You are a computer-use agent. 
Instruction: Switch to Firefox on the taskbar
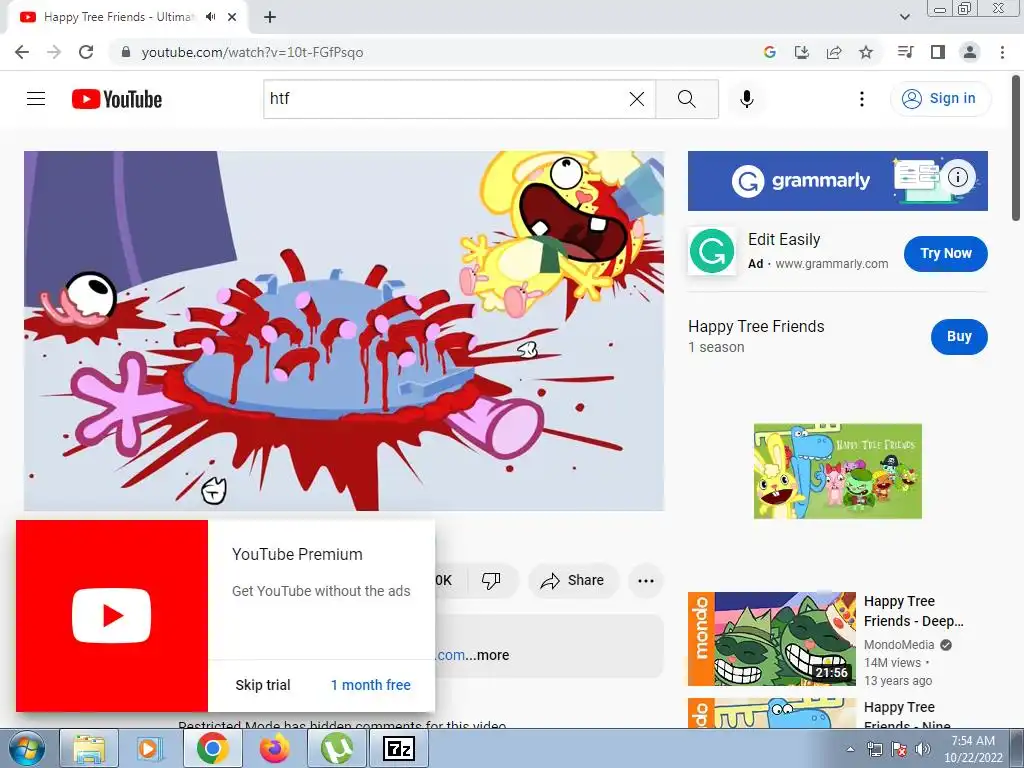[x=275, y=748]
